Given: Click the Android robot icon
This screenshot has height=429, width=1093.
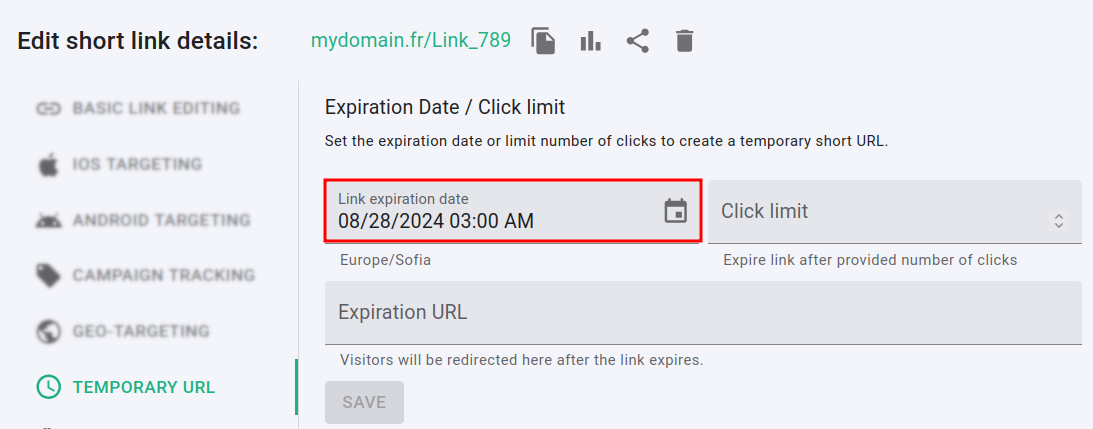Looking at the screenshot, I should pyautogui.click(x=48, y=220).
